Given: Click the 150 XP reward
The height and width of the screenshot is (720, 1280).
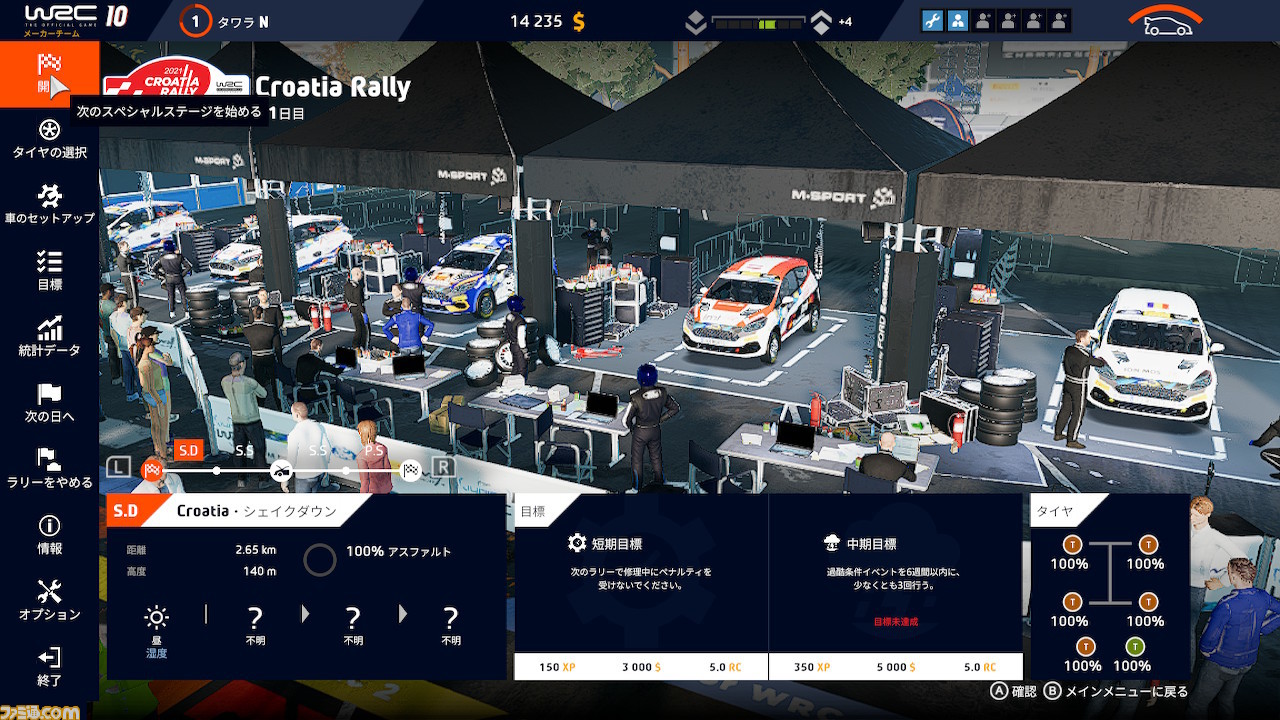Looking at the screenshot, I should pyautogui.click(x=558, y=667).
